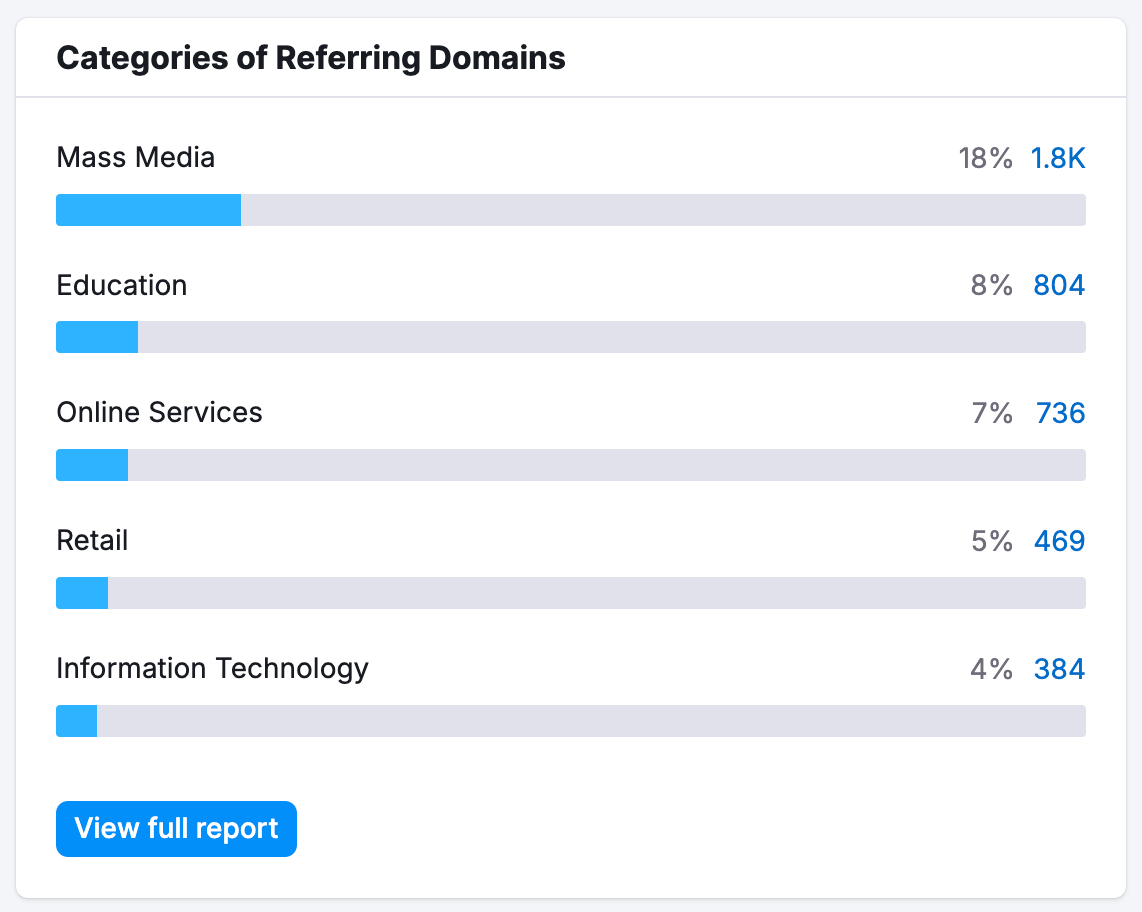Select the Information Technology category label

pyautogui.click(x=213, y=668)
